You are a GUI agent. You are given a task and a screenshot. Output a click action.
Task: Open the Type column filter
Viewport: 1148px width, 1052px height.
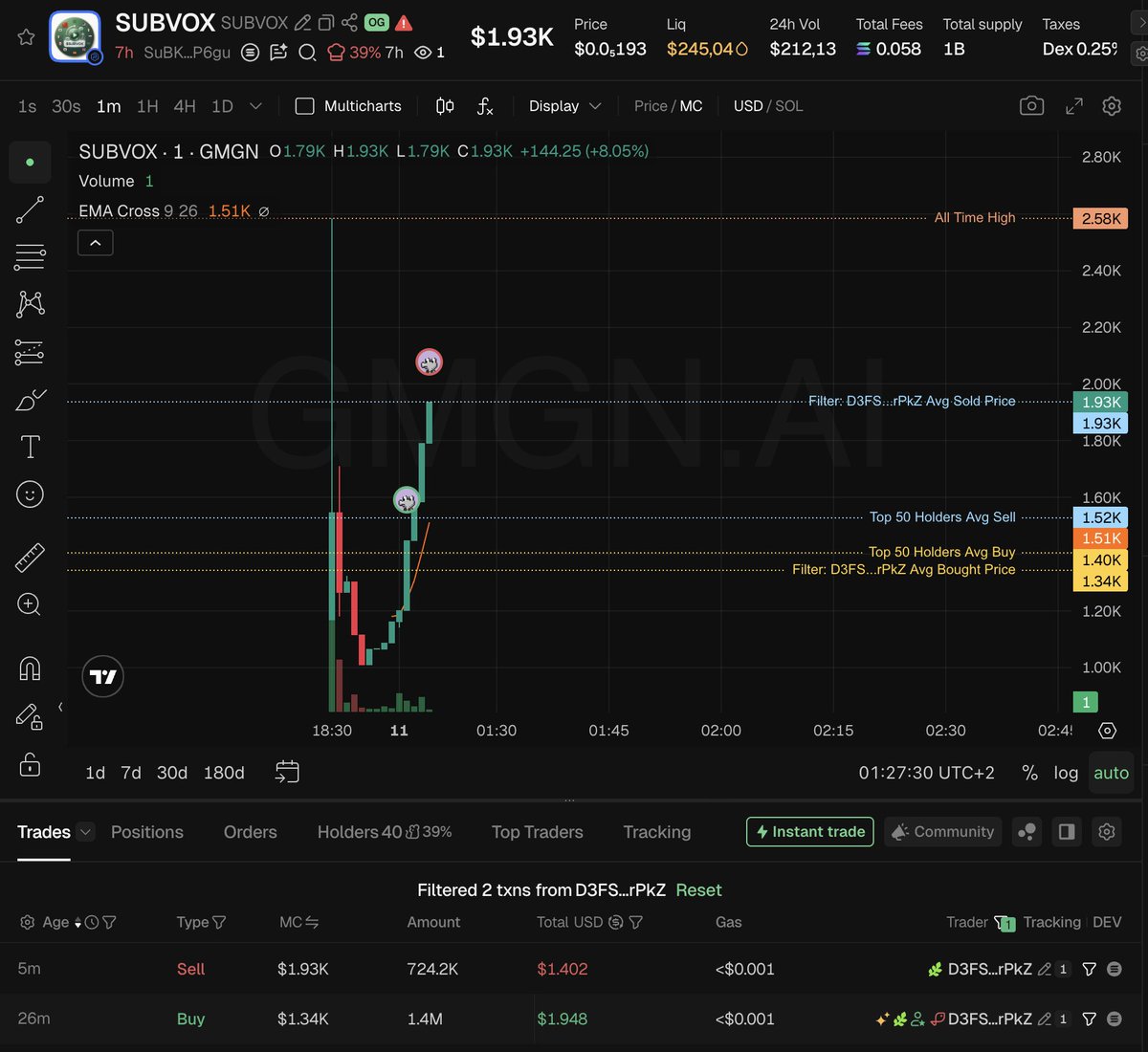pos(219,922)
